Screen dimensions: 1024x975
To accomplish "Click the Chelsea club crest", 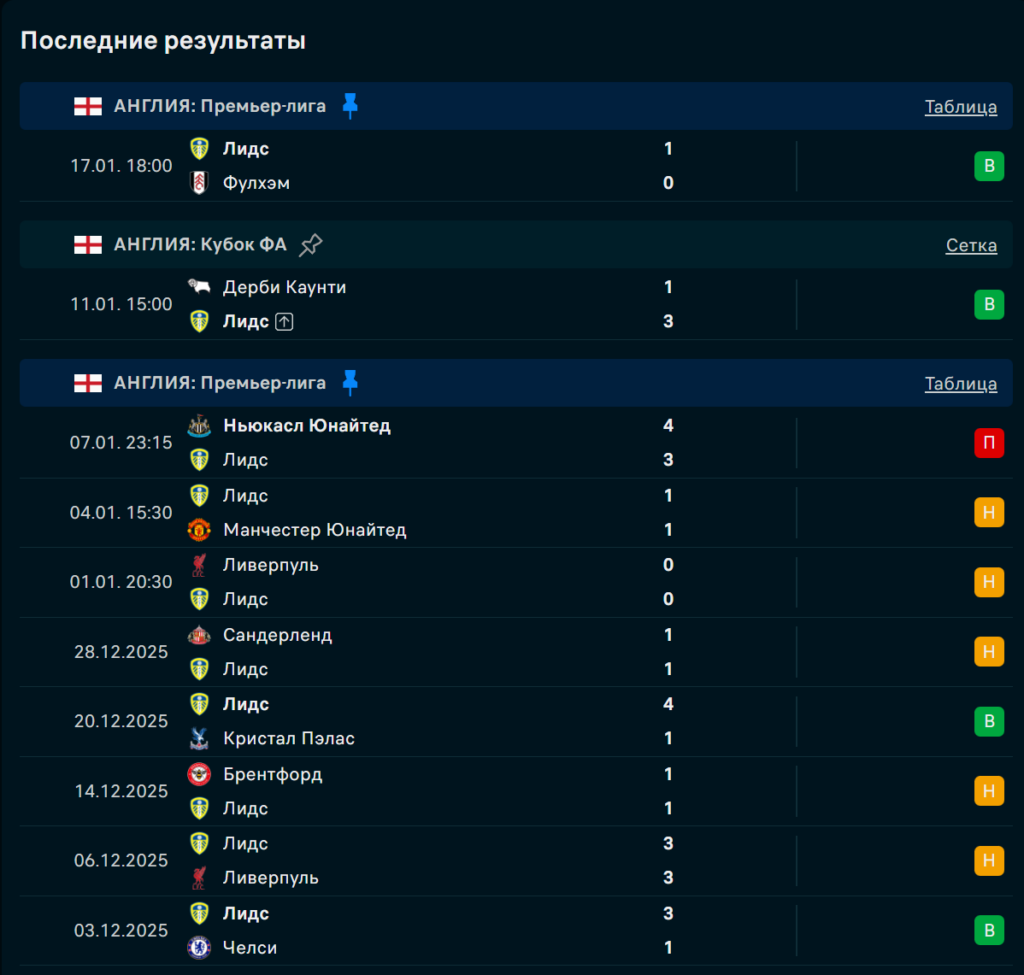I will [199, 947].
